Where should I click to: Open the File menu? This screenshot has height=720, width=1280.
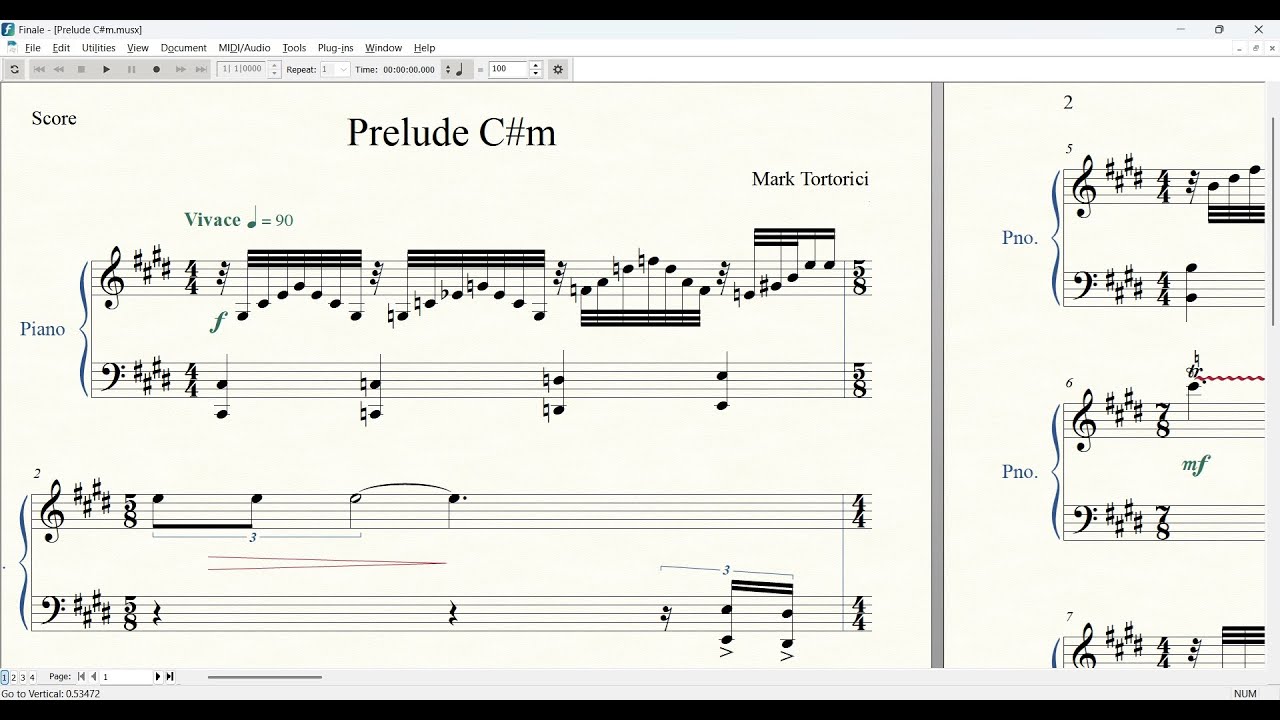pyautogui.click(x=33, y=48)
